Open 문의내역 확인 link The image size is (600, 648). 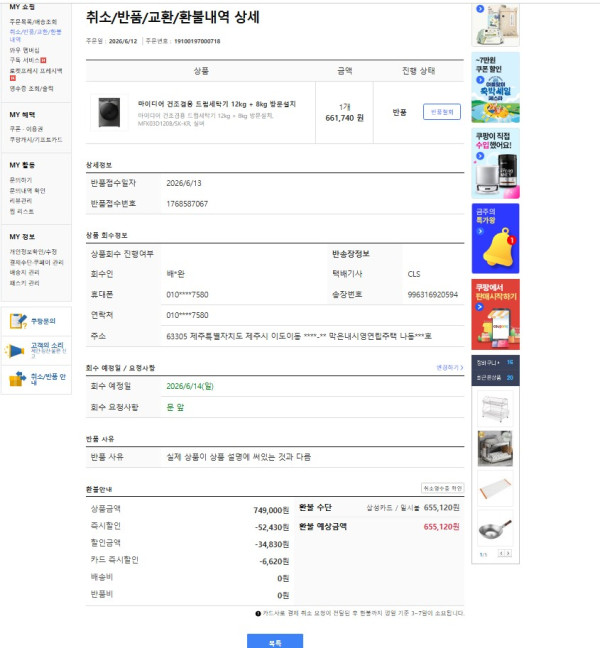pyautogui.click(x=27, y=191)
